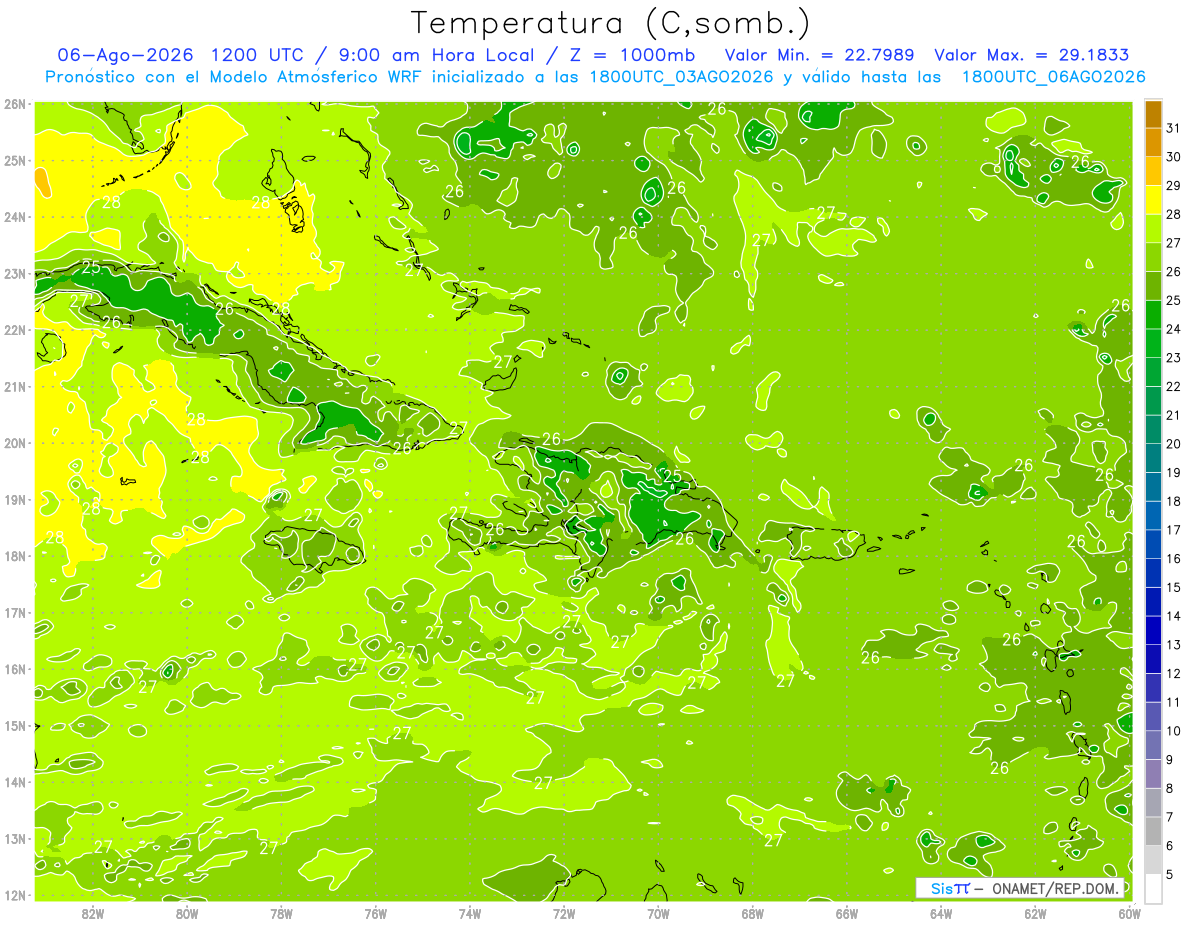The width and height of the screenshot is (1200, 927).
Task: Click the 'Pronóstico con el Modelo Atmósferico WRF' line
Action: 235,77
